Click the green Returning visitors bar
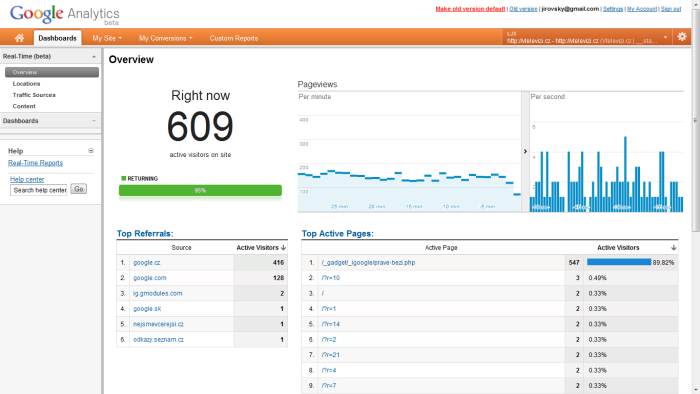 tap(200, 191)
